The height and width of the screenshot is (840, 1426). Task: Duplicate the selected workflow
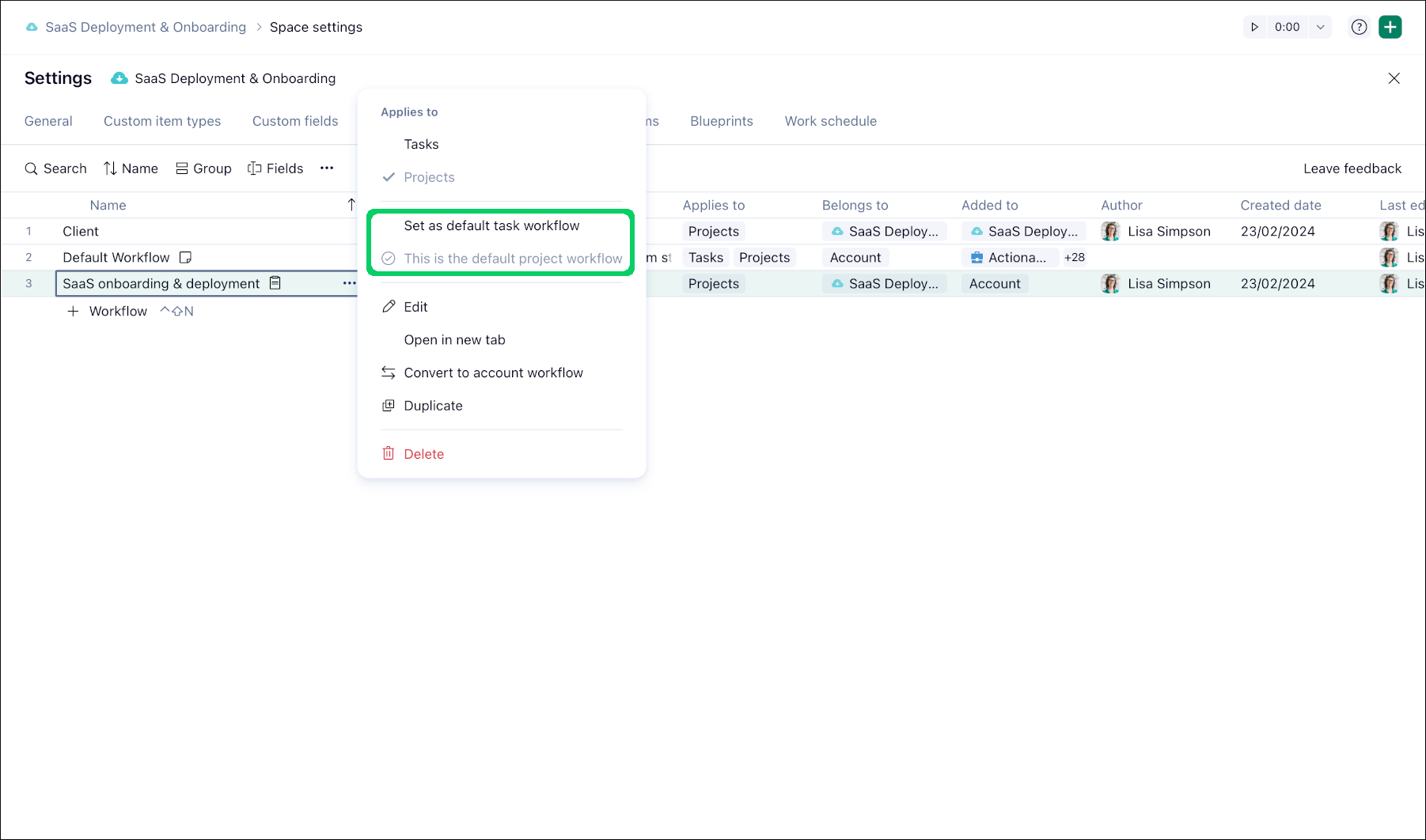[433, 406]
